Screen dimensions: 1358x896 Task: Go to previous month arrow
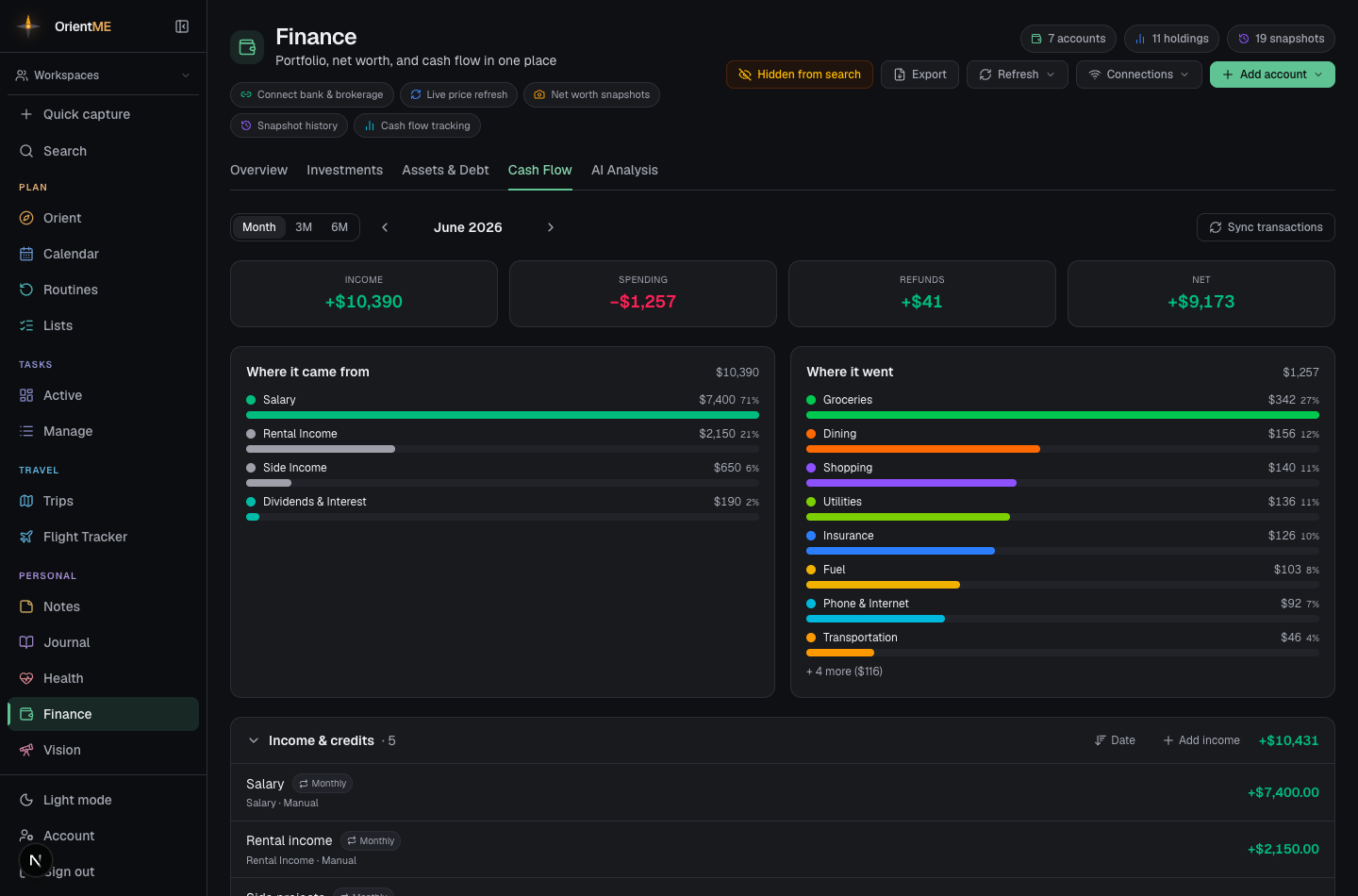(385, 227)
